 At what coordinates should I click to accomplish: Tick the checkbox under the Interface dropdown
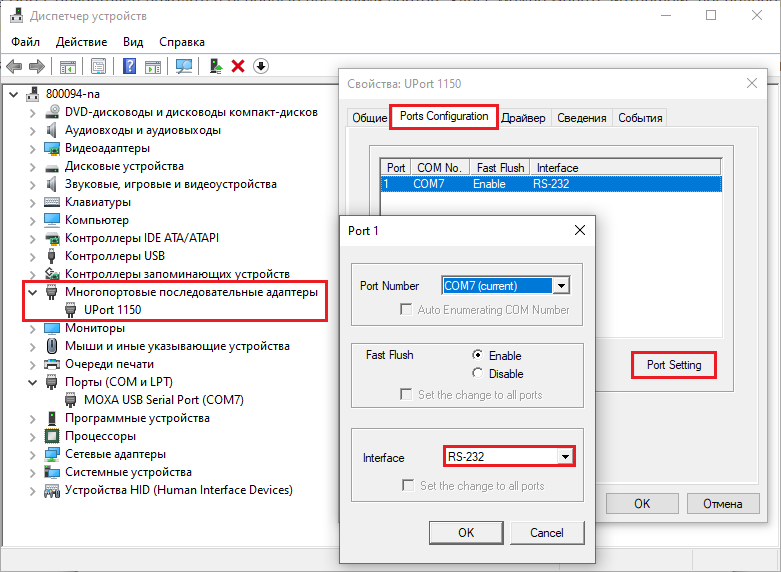coord(407,486)
